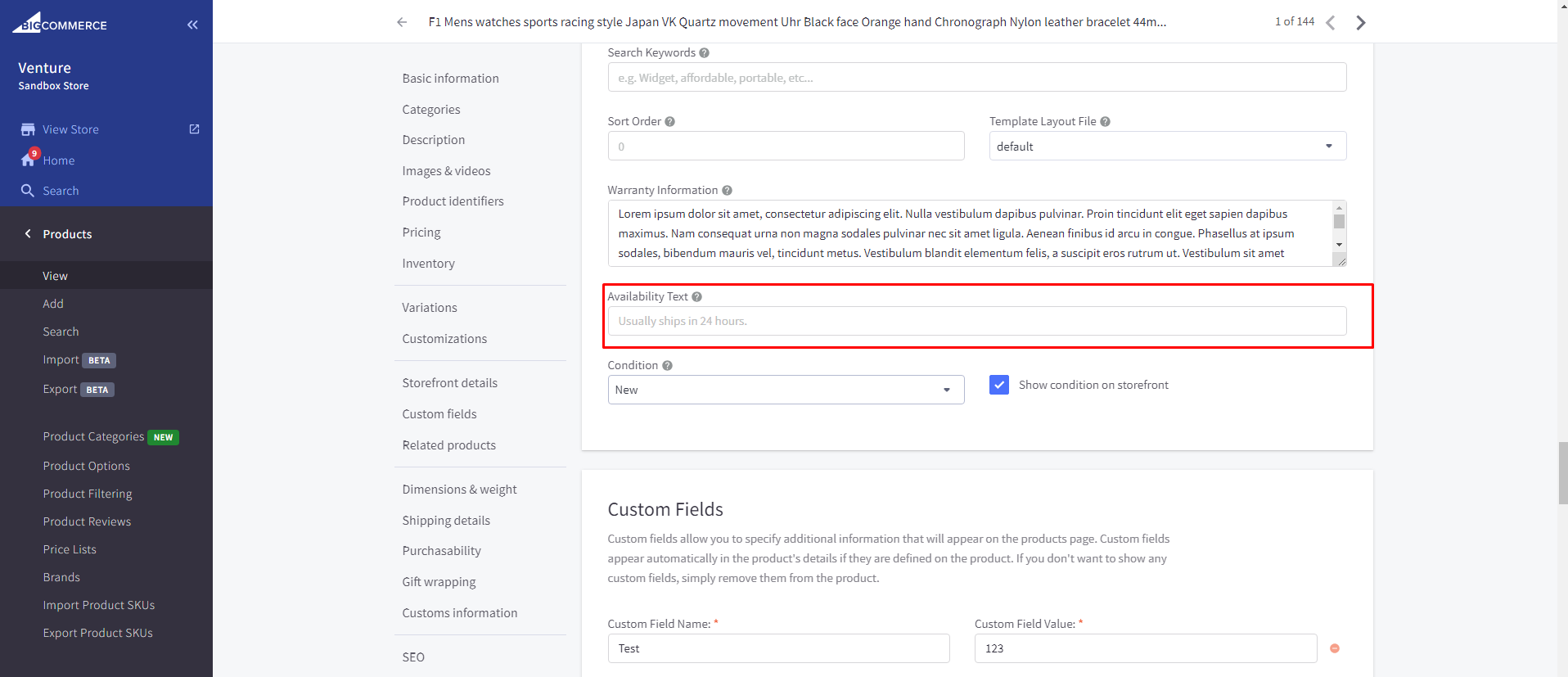
Task: Open Warranty Information help icon
Action: 727,190
